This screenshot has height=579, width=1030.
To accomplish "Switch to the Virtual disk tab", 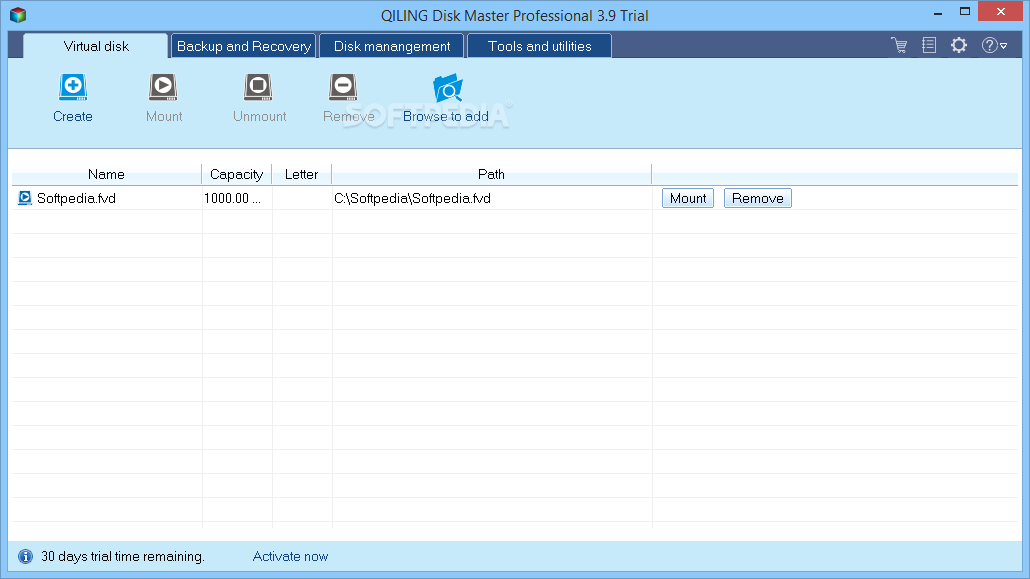I will (96, 46).
